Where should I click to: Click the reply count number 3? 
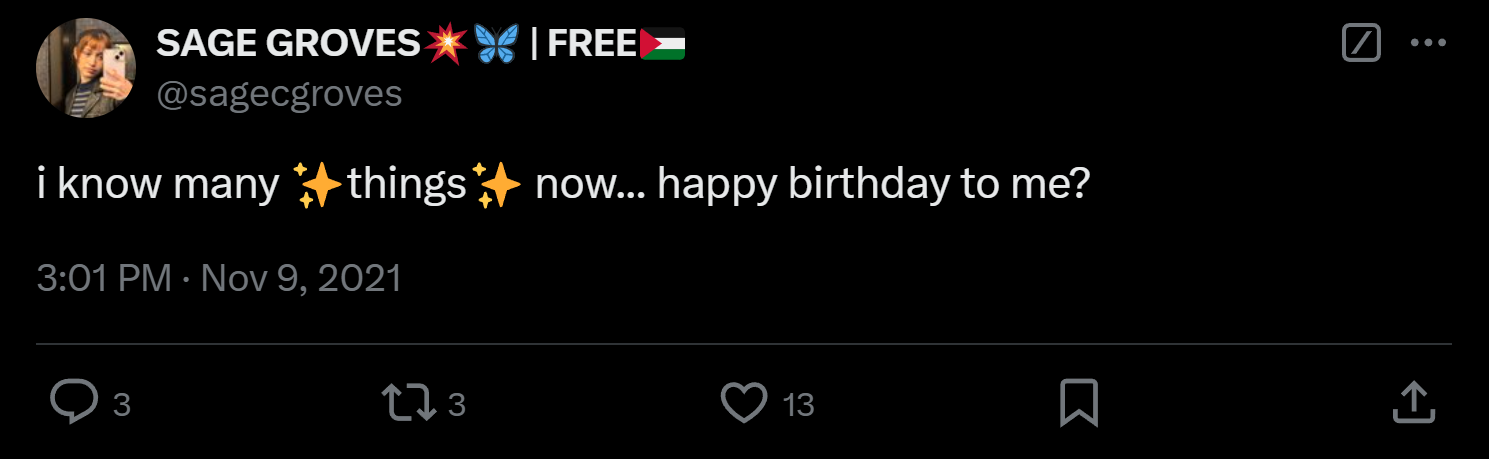pos(121,405)
